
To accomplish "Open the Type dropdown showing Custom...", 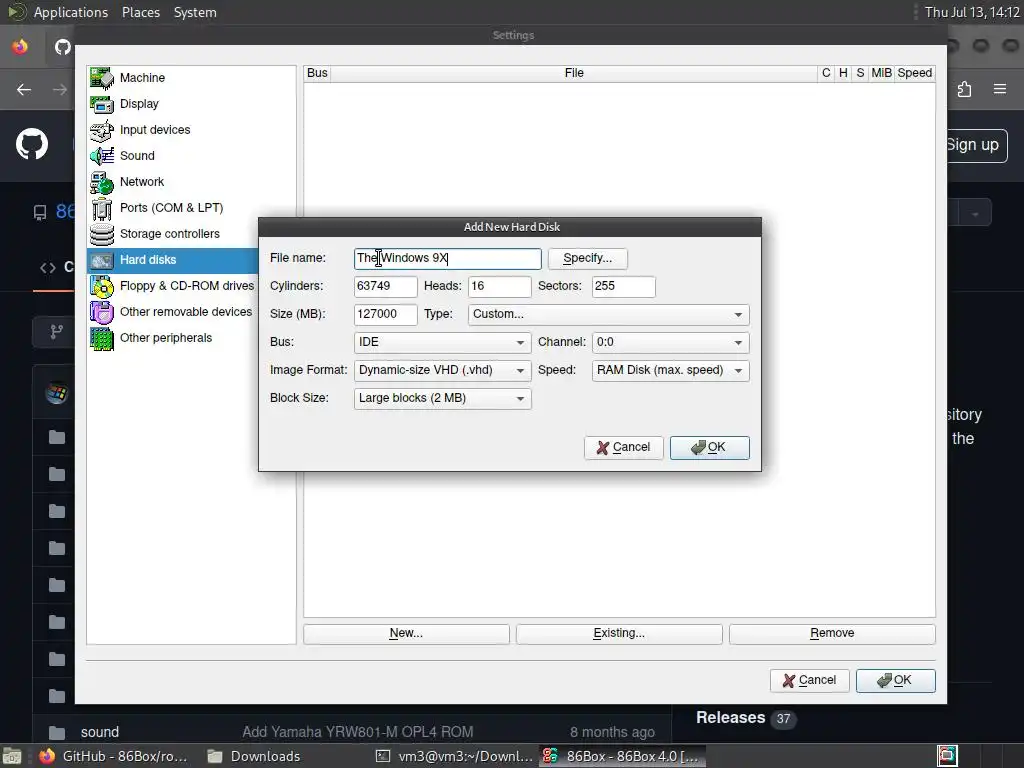I will [x=608, y=314].
